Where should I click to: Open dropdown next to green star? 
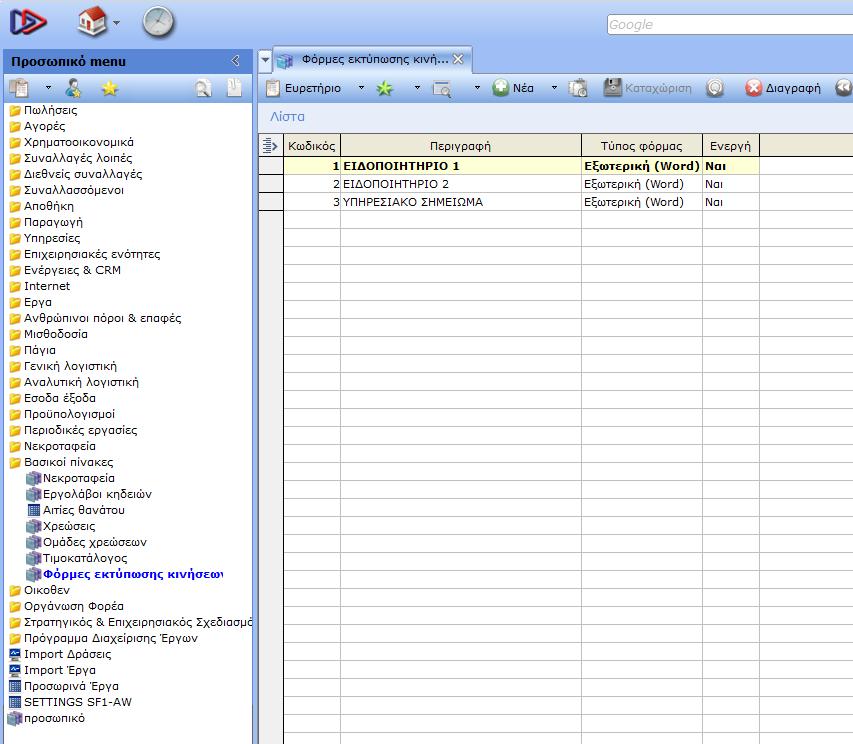point(417,88)
